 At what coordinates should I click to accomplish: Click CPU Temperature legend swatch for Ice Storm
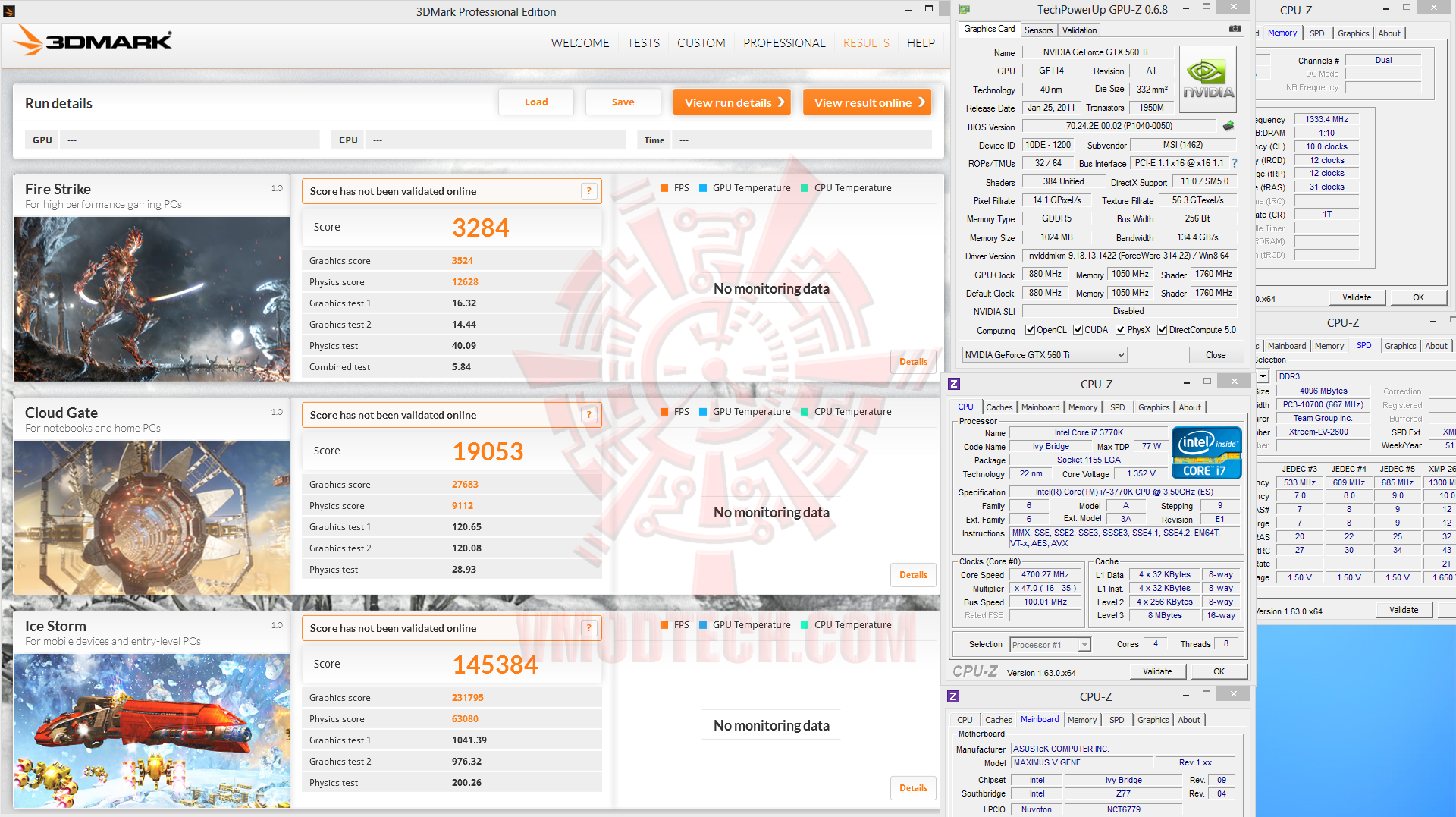click(805, 625)
